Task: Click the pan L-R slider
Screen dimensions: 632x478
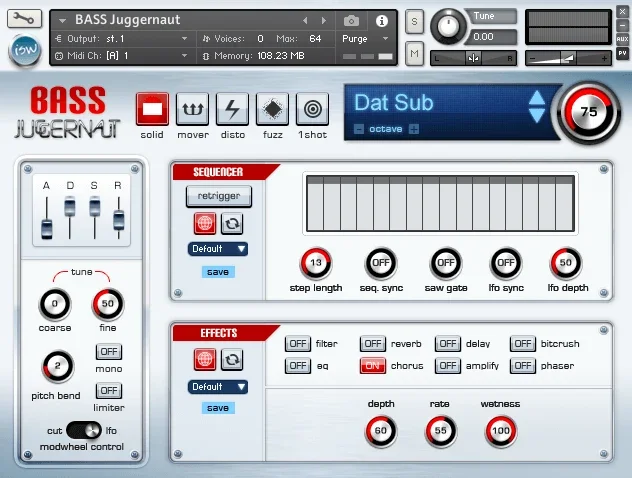Action: [474, 58]
